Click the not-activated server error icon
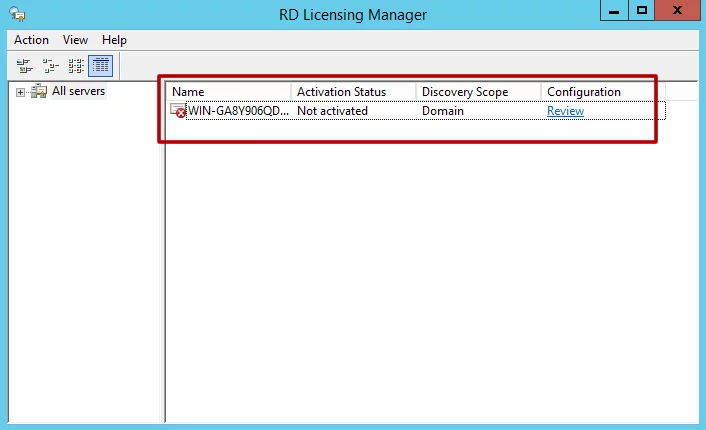Image resolution: width=706 pixels, height=430 pixels. 178,111
